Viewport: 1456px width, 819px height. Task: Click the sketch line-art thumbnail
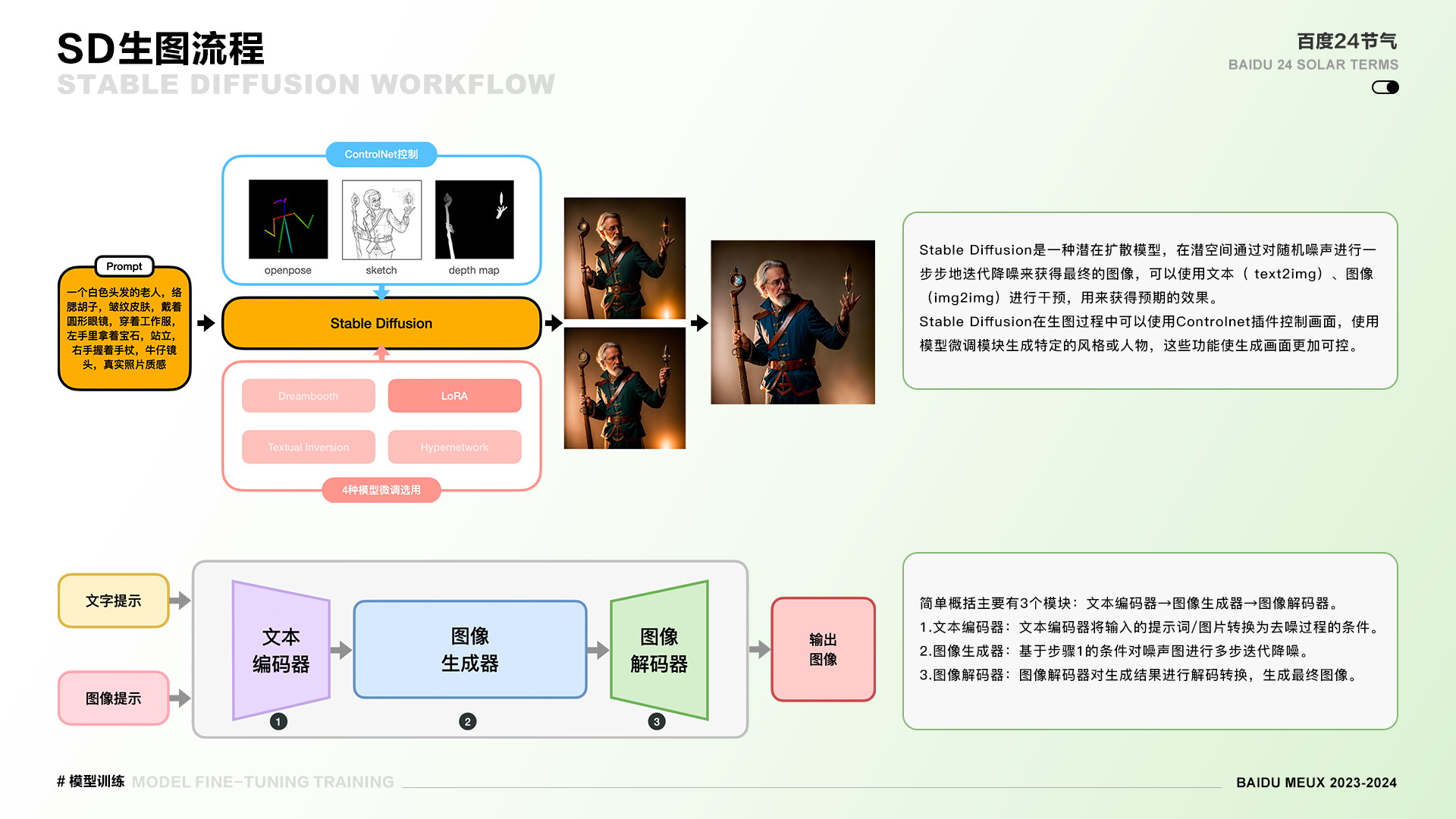point(381,219)
